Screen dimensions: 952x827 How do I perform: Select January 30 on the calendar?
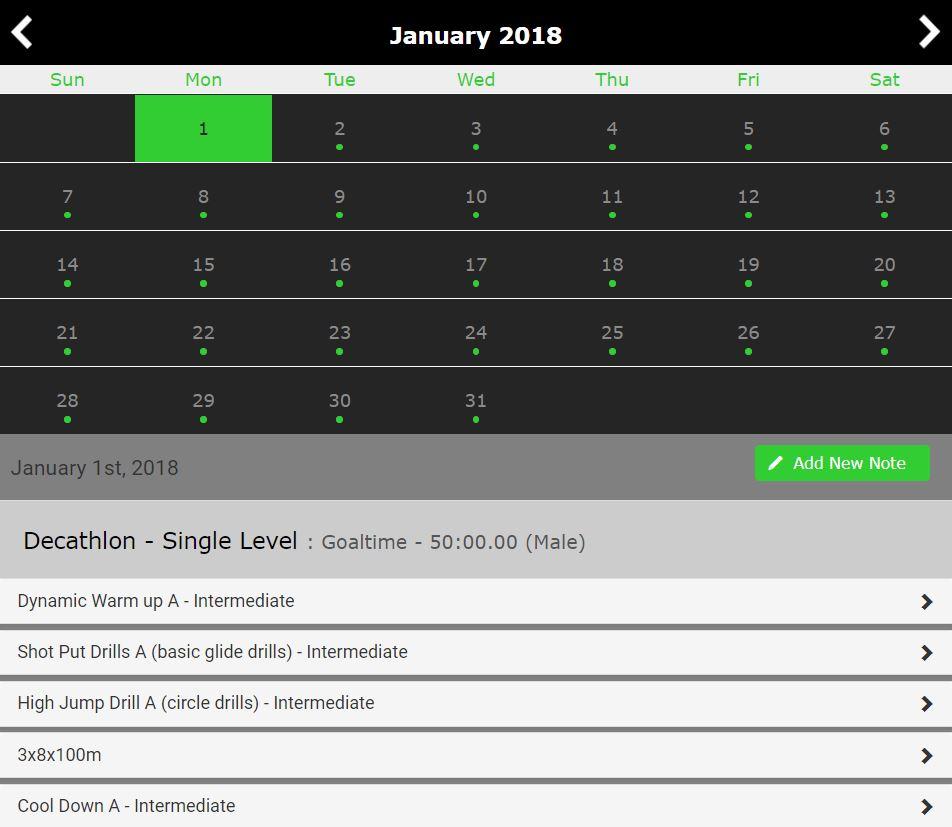[339, 401]
